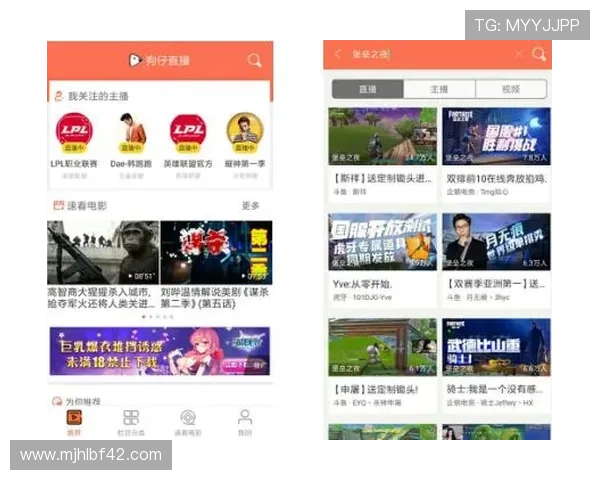Open the 摇神第一季 streamer avatar
This screenshot has width=600, height=480.
pyautogui.click(x=245, y=132)
